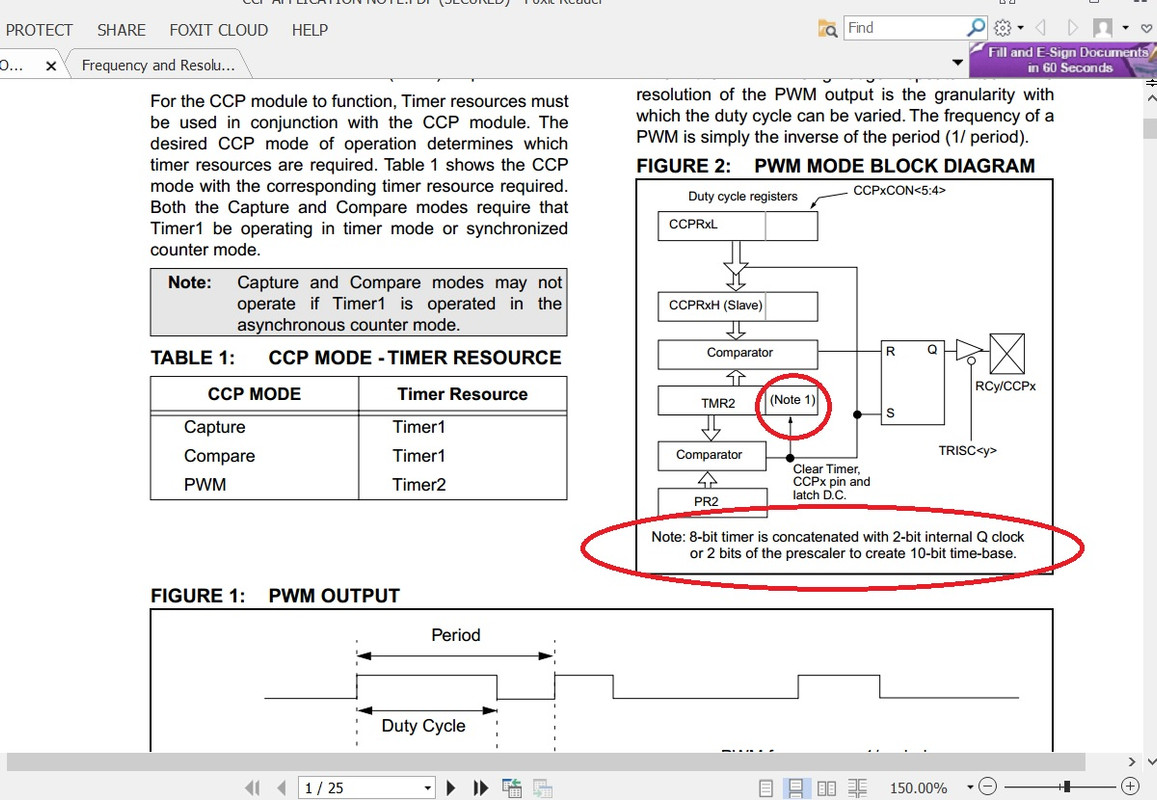Open the PROTECT ribbon tab
The height and width of the screenshot is (800, 1157).
[39, 30]
